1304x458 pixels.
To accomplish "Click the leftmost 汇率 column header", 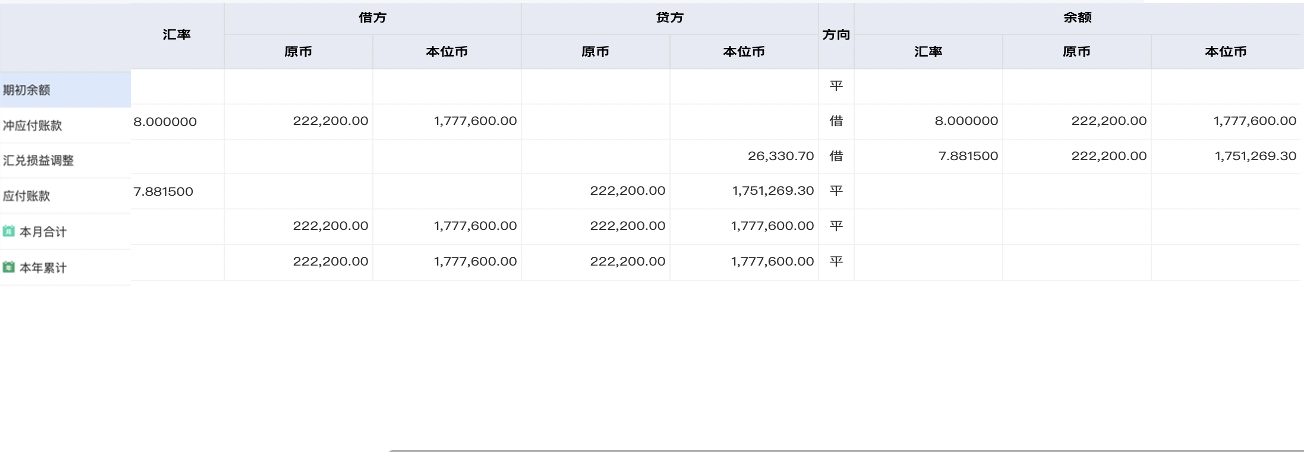I will point(177,34).
